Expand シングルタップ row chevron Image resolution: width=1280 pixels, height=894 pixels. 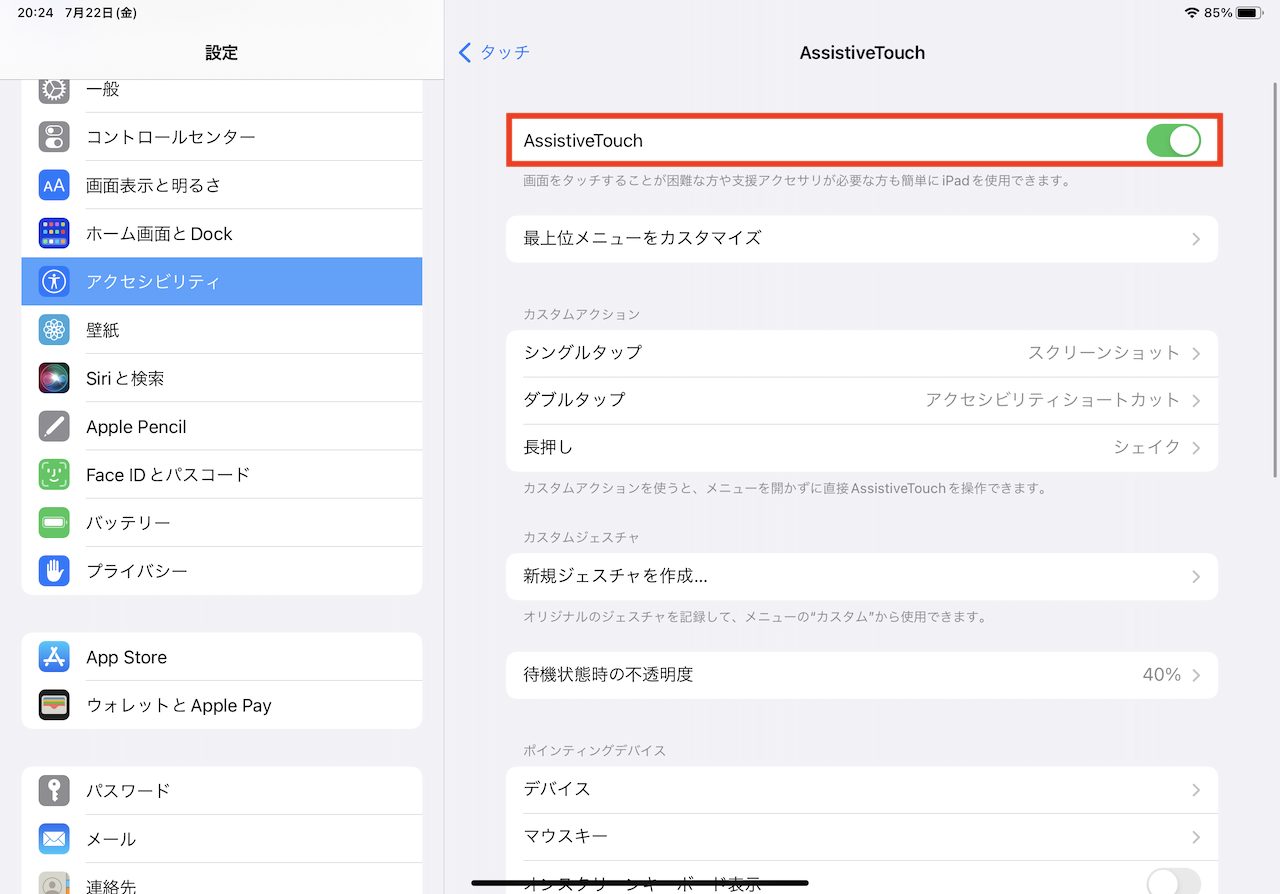tap(1196, 353)
